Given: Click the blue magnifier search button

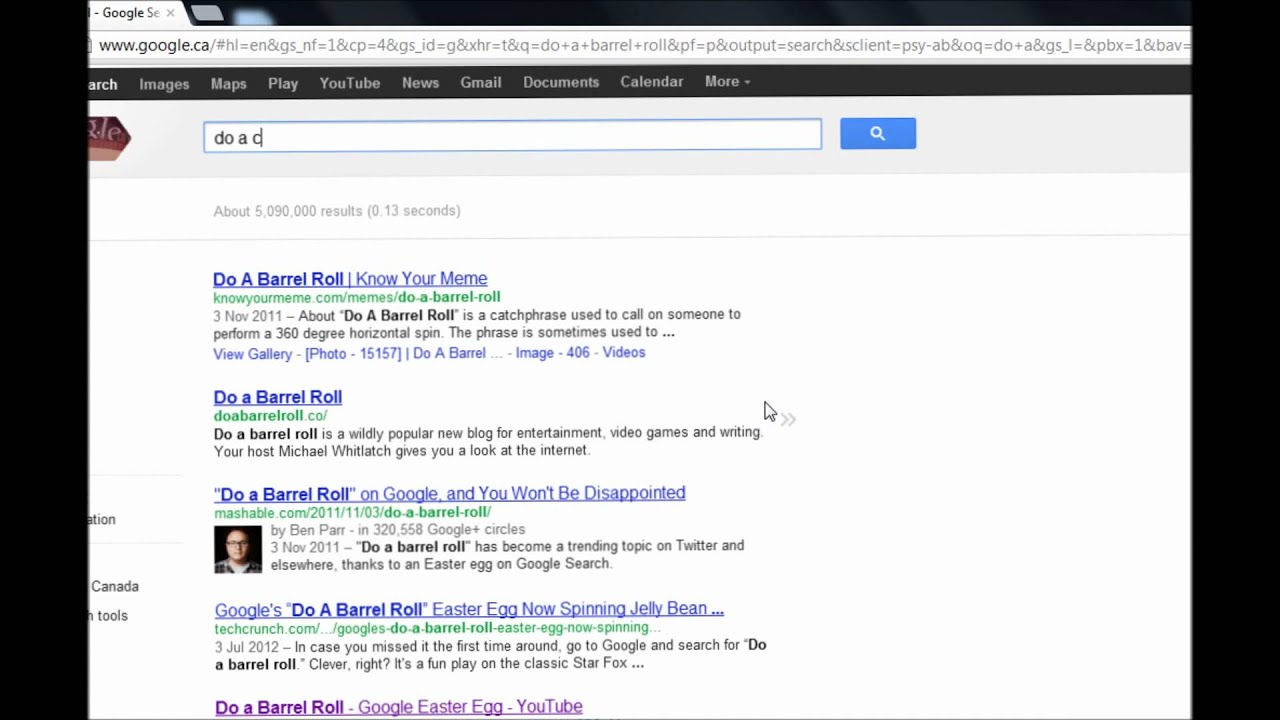Looking at the screenshot, I should (x=878, y=133).
